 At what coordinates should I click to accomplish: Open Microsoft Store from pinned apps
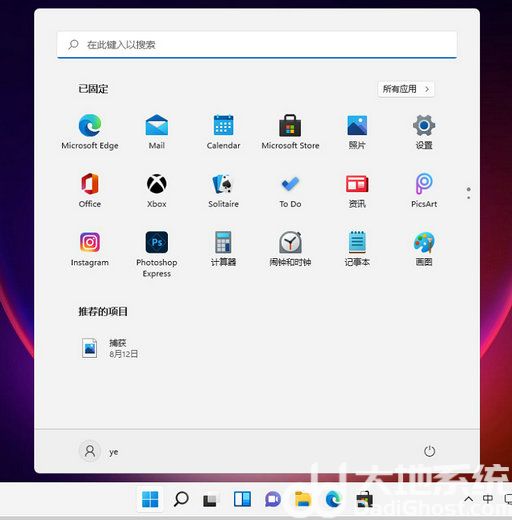coord(290,131)
